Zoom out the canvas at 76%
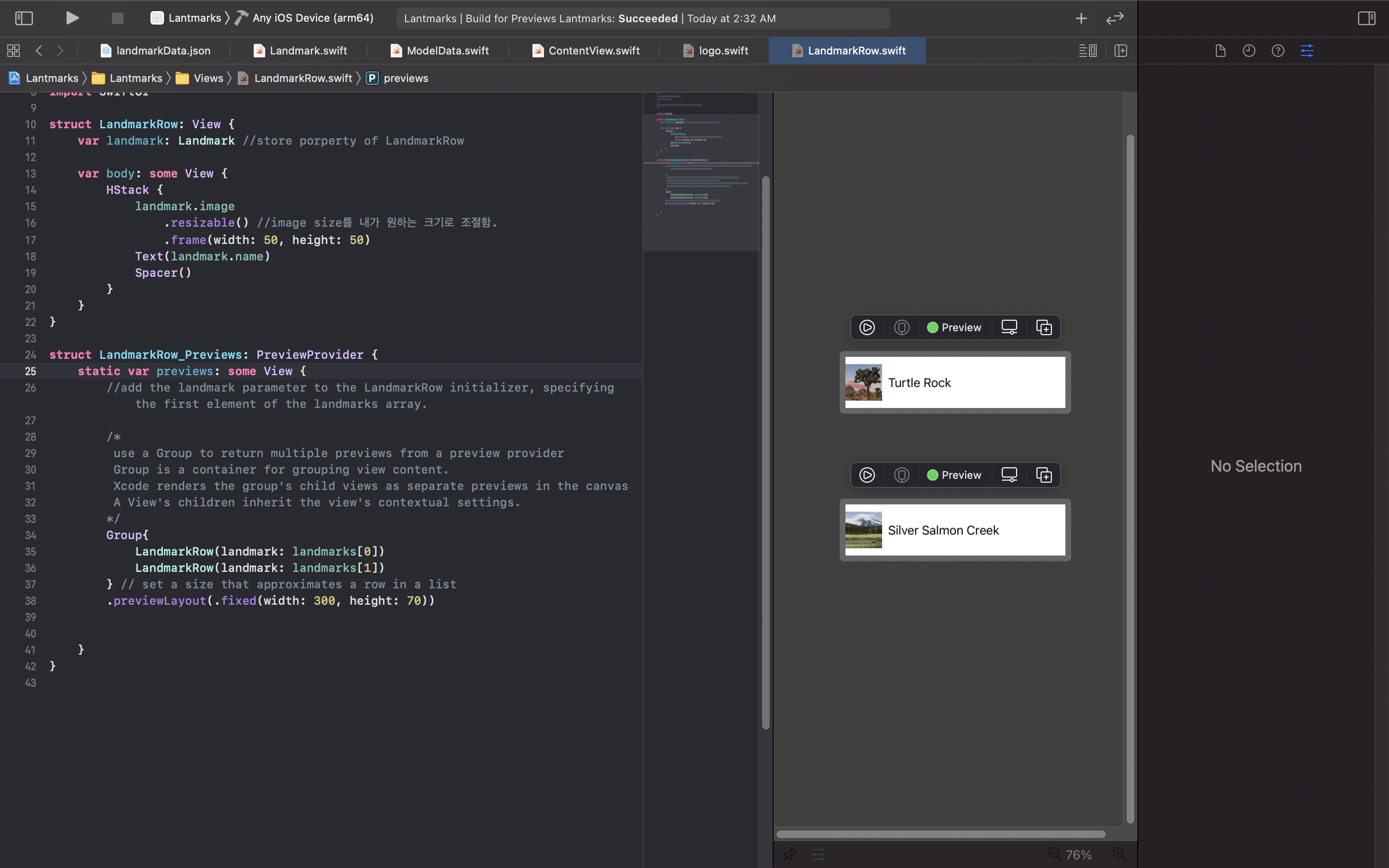Image resolution: width=1389 pixels, height=868 pixels. point(1054,854)
